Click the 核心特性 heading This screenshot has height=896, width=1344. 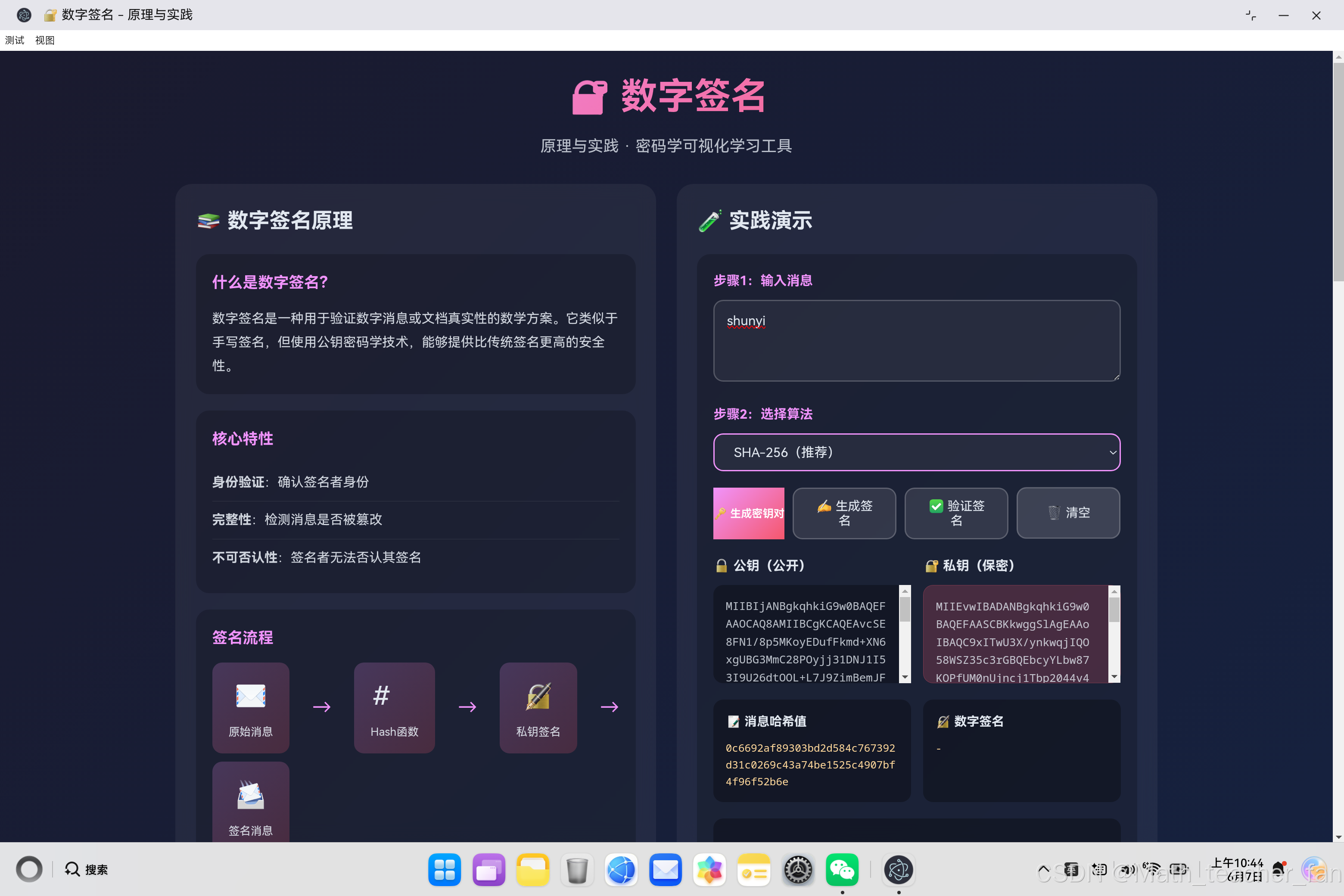(243, 438)
